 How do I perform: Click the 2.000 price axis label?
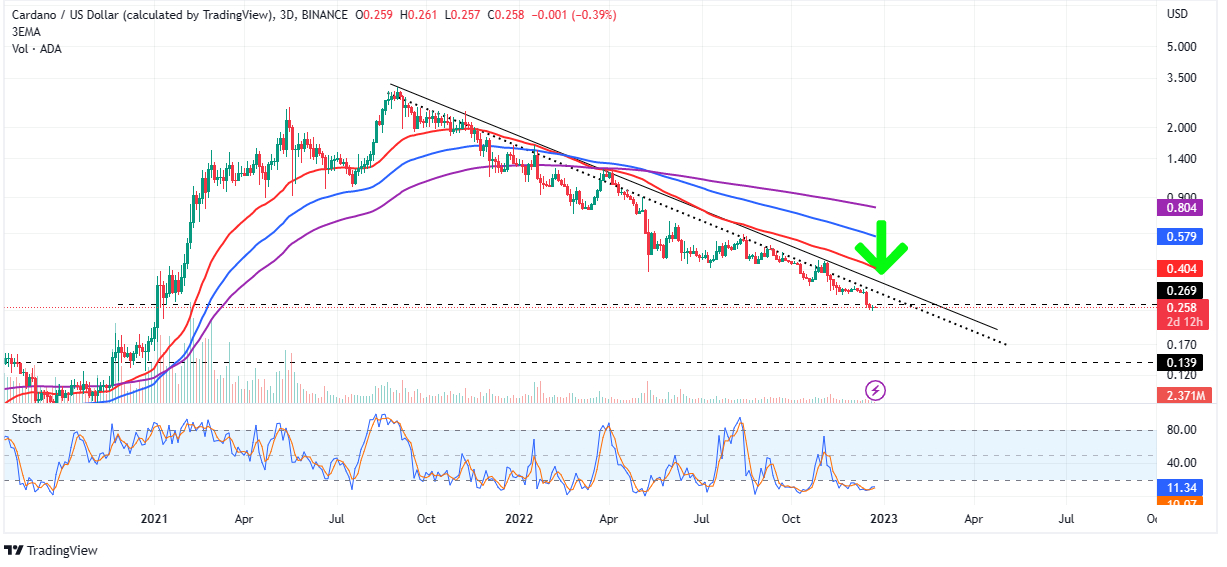(1182, 128)
